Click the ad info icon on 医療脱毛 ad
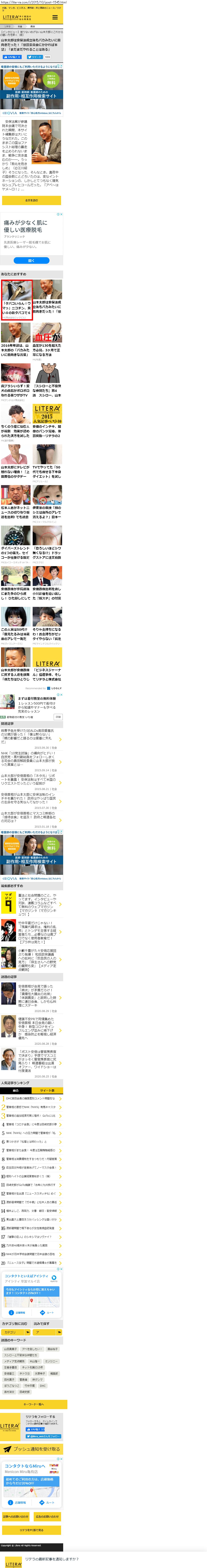 click(58, 214)
